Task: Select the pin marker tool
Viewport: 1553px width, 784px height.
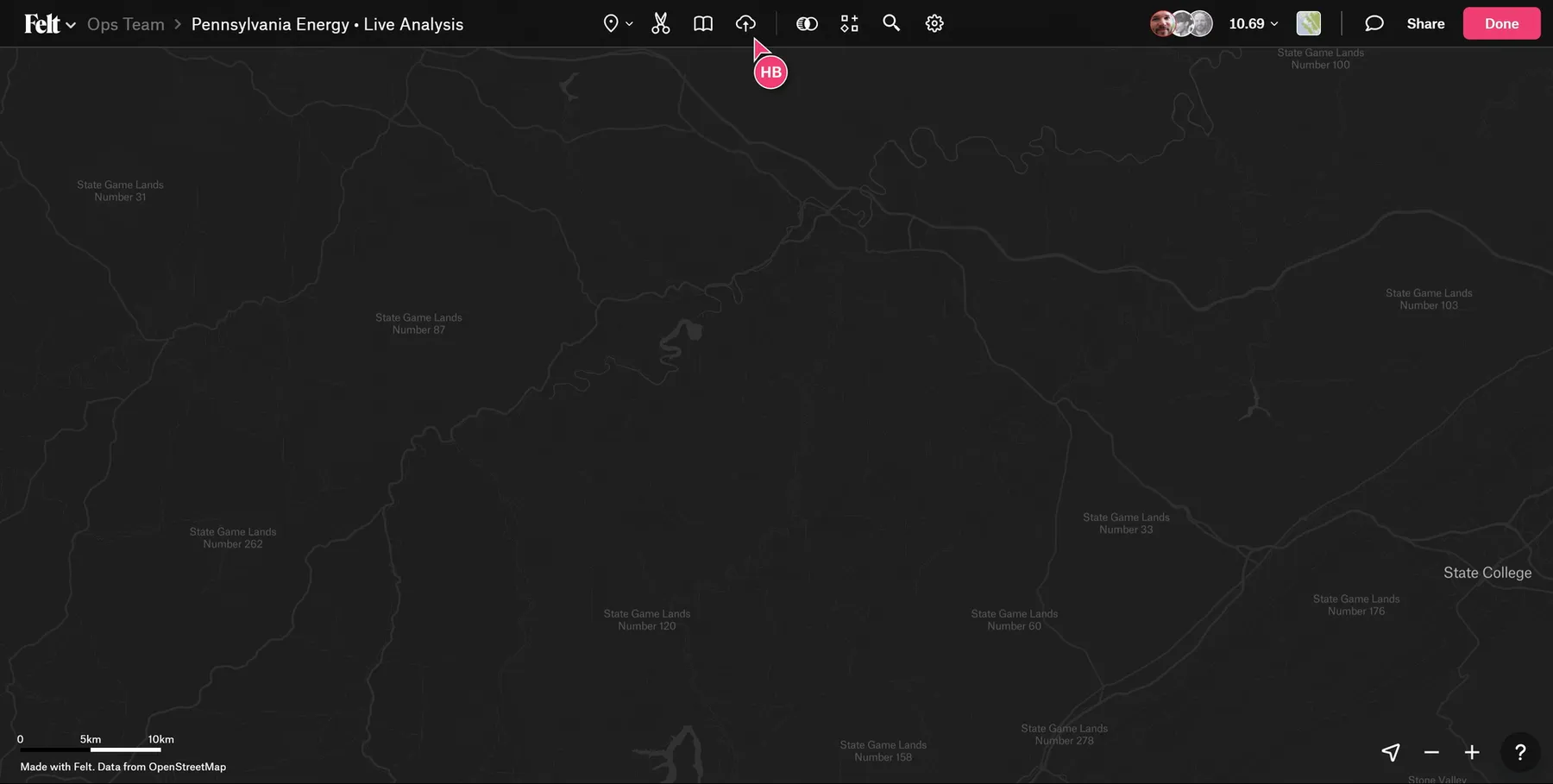Action: coord(611,23)
